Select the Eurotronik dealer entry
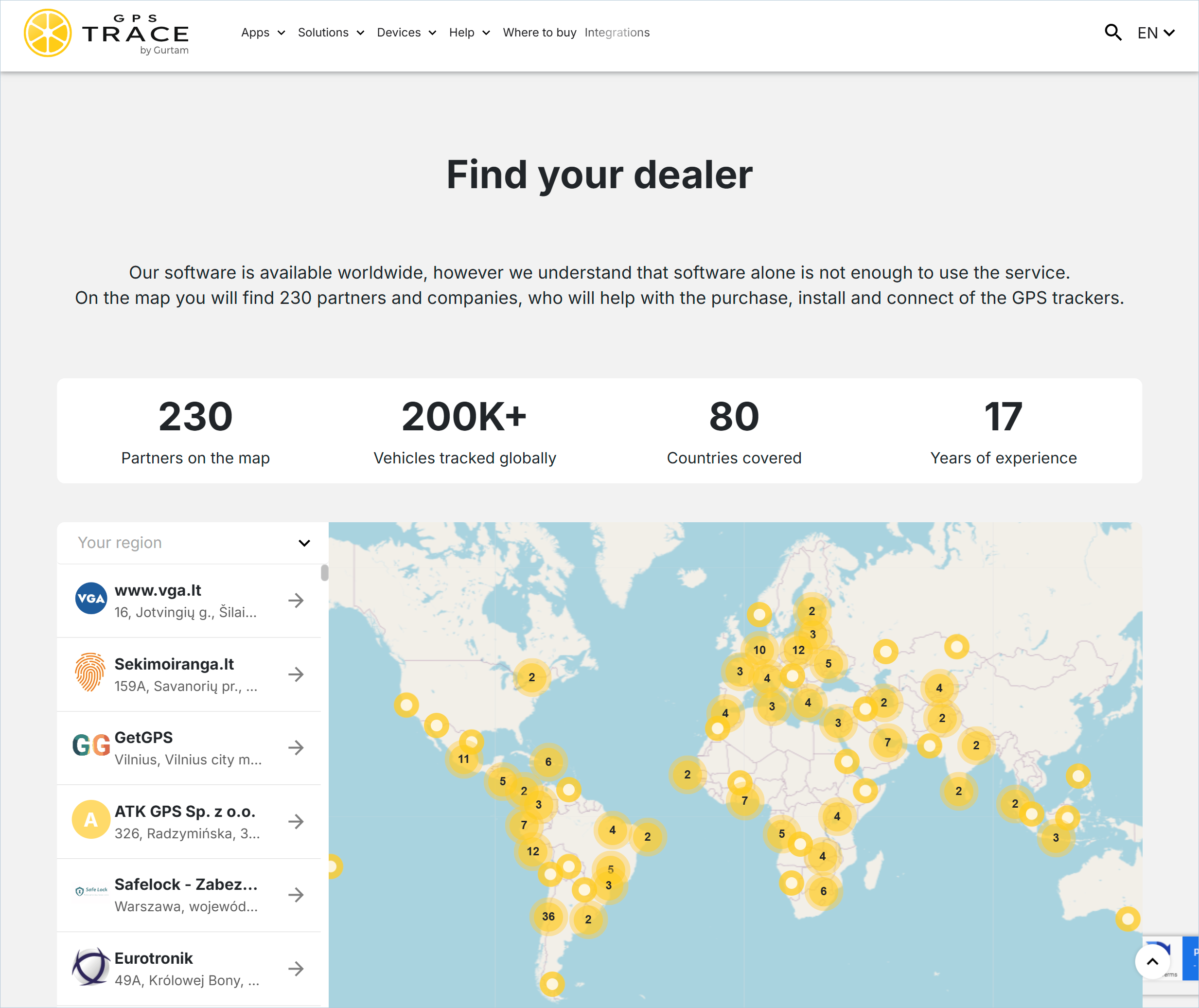 [x=189, y=969]
